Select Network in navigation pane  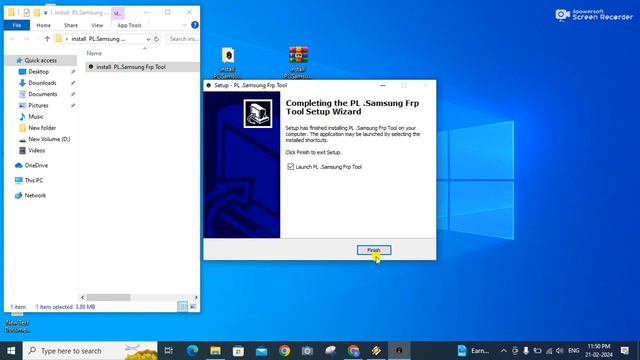point(35,196)
